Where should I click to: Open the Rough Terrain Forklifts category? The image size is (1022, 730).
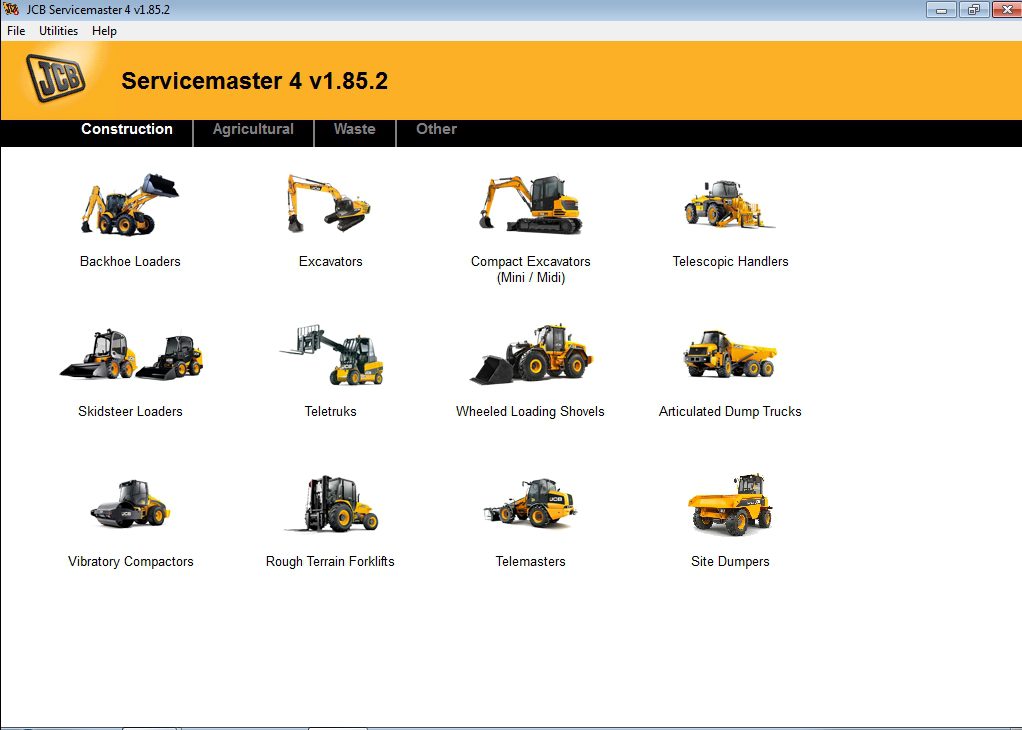[x=330, y=505]
